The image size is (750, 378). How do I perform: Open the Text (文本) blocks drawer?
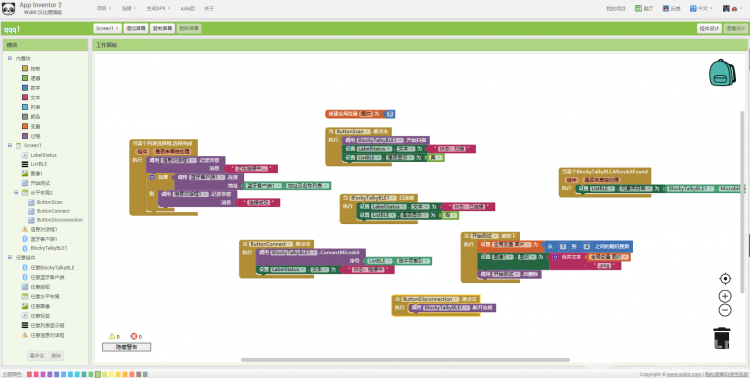[32, 98]
